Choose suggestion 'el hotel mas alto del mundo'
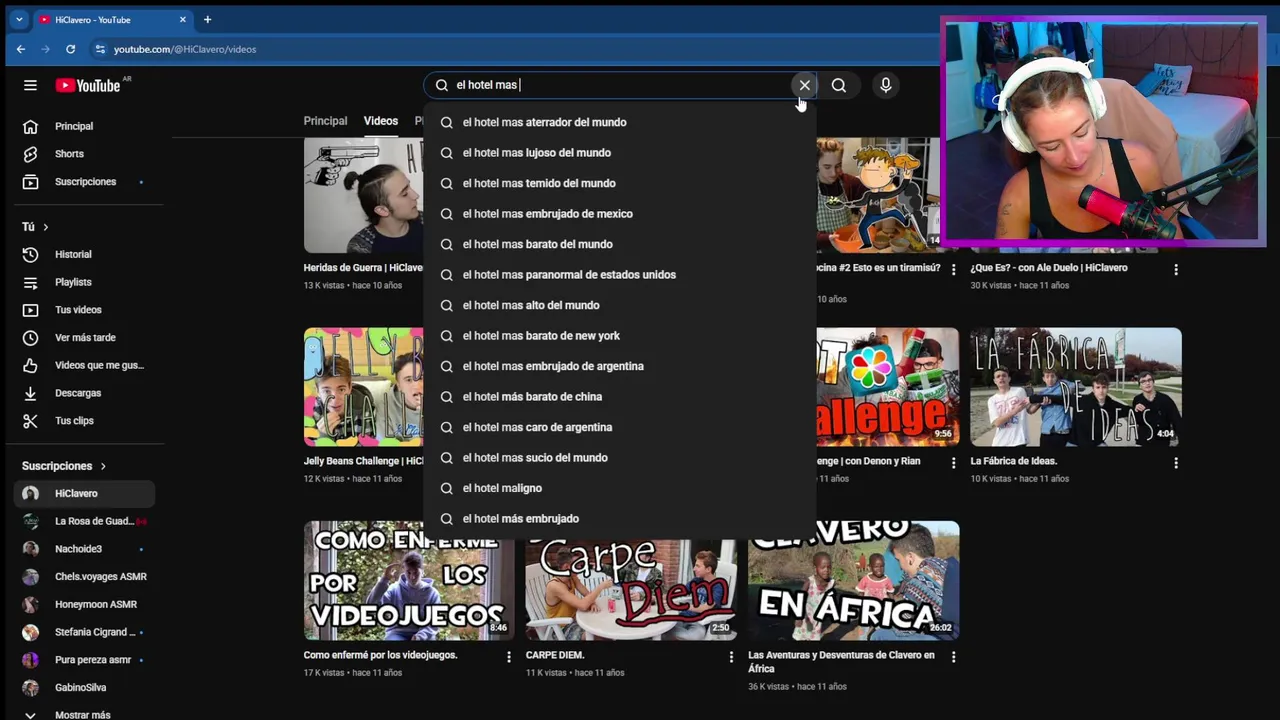 620,305
